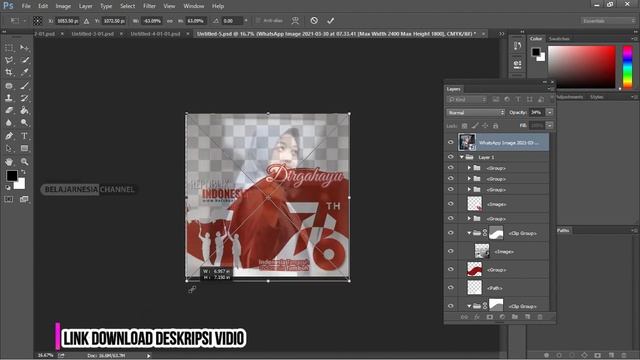Select the Clone Stamp tool

[x=9, y=98]
